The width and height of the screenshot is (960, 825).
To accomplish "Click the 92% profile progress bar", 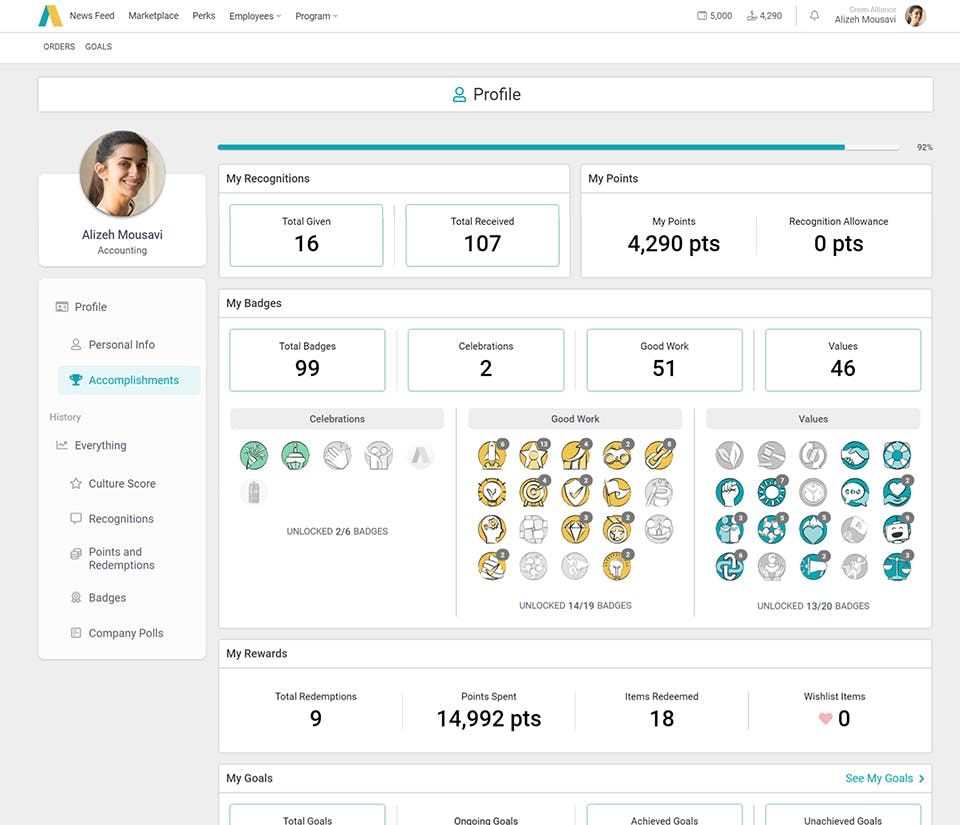I will [x=558, y=147].
